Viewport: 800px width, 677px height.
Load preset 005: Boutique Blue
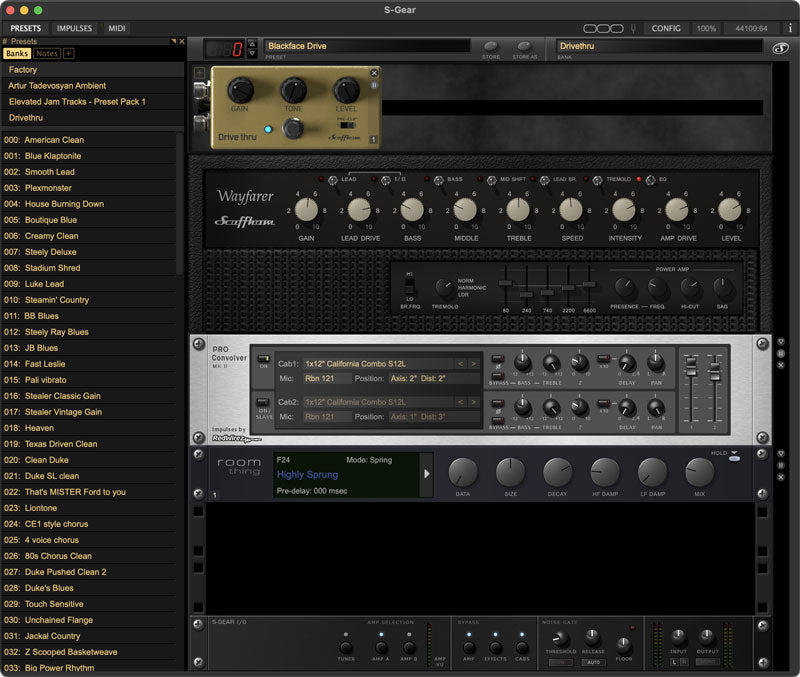tap(89, 220)
